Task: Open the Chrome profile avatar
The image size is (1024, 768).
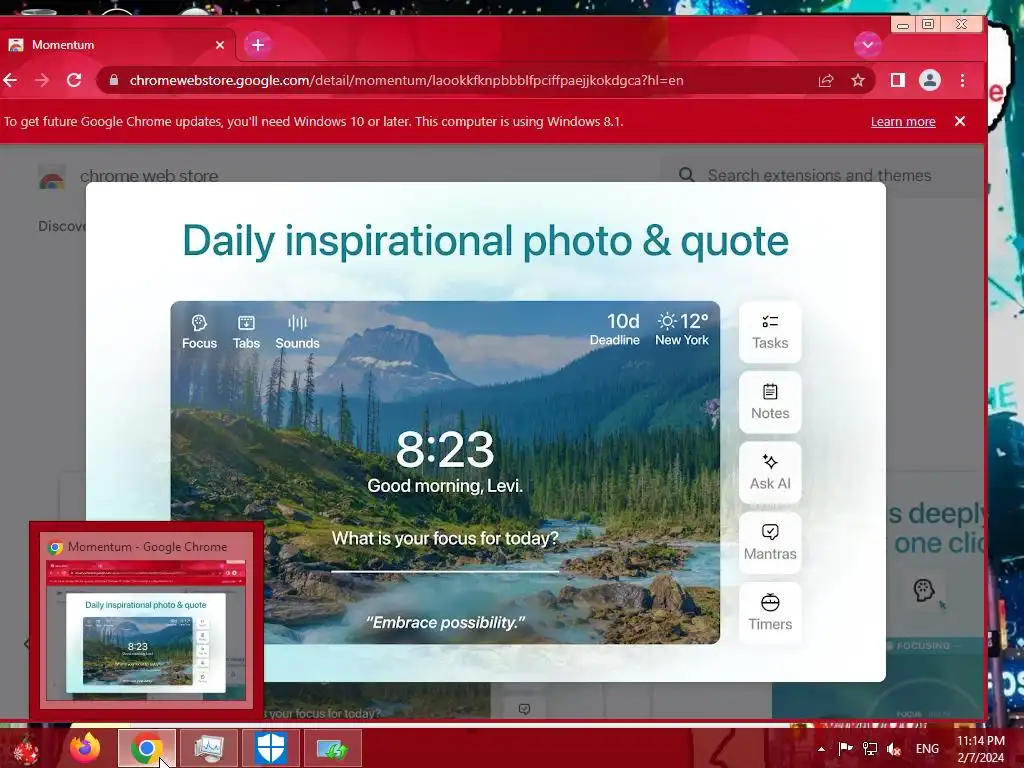Action: pyautogui.click(x=930, y=80)
